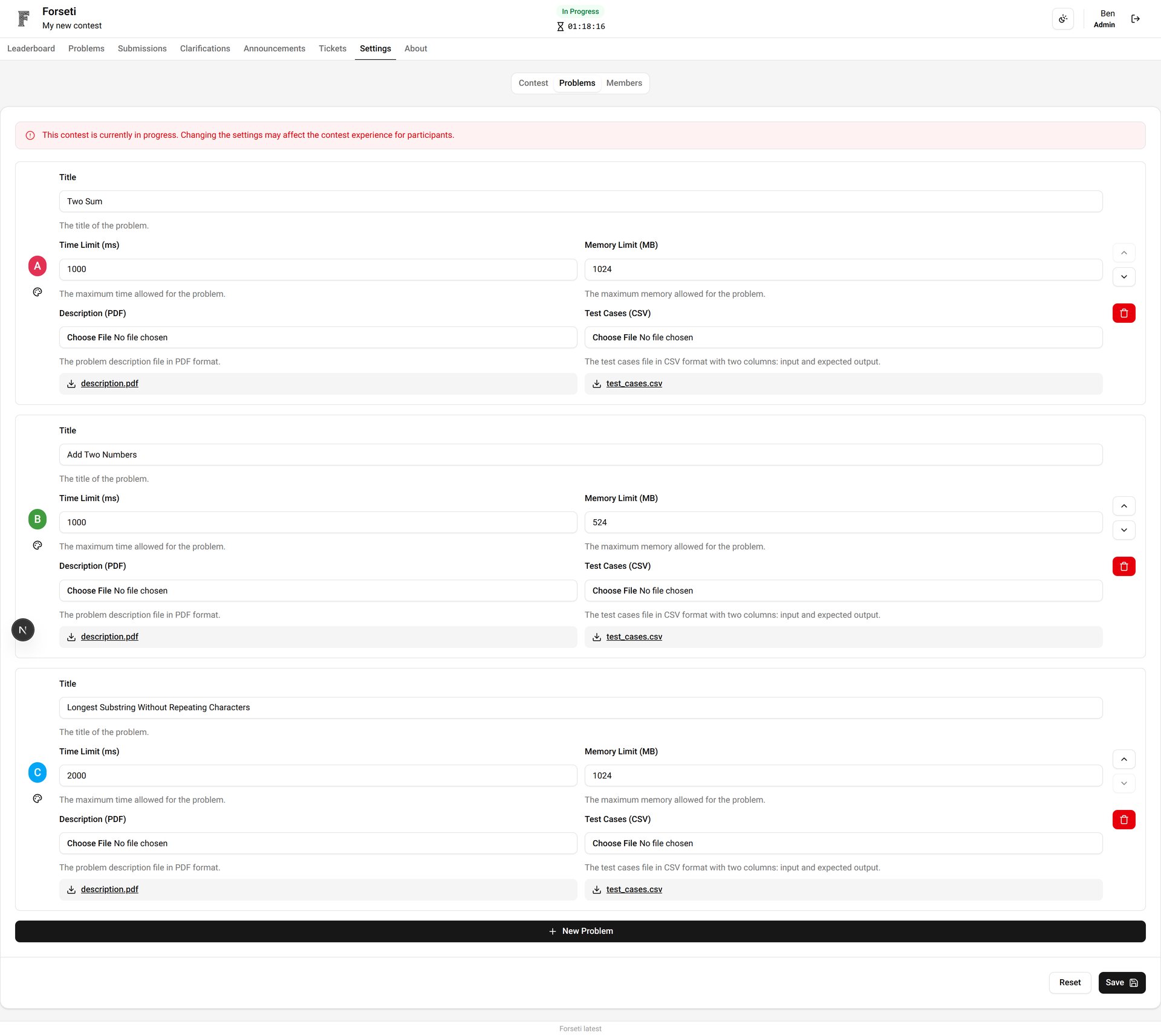Download test_cases.csv for Two Sum
Viewport: 1161px width, 1036px height.
[x=634, y=383]
